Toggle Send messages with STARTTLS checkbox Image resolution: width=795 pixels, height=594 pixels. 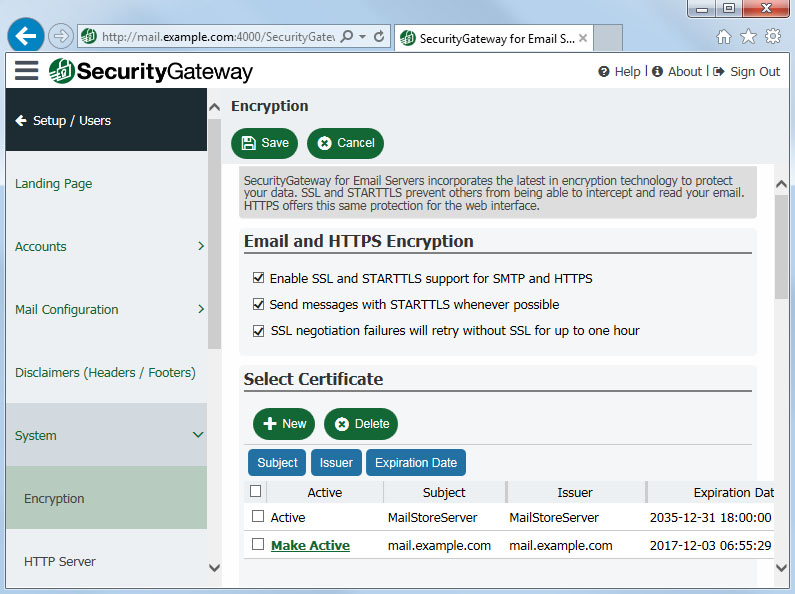pos(259,304)
